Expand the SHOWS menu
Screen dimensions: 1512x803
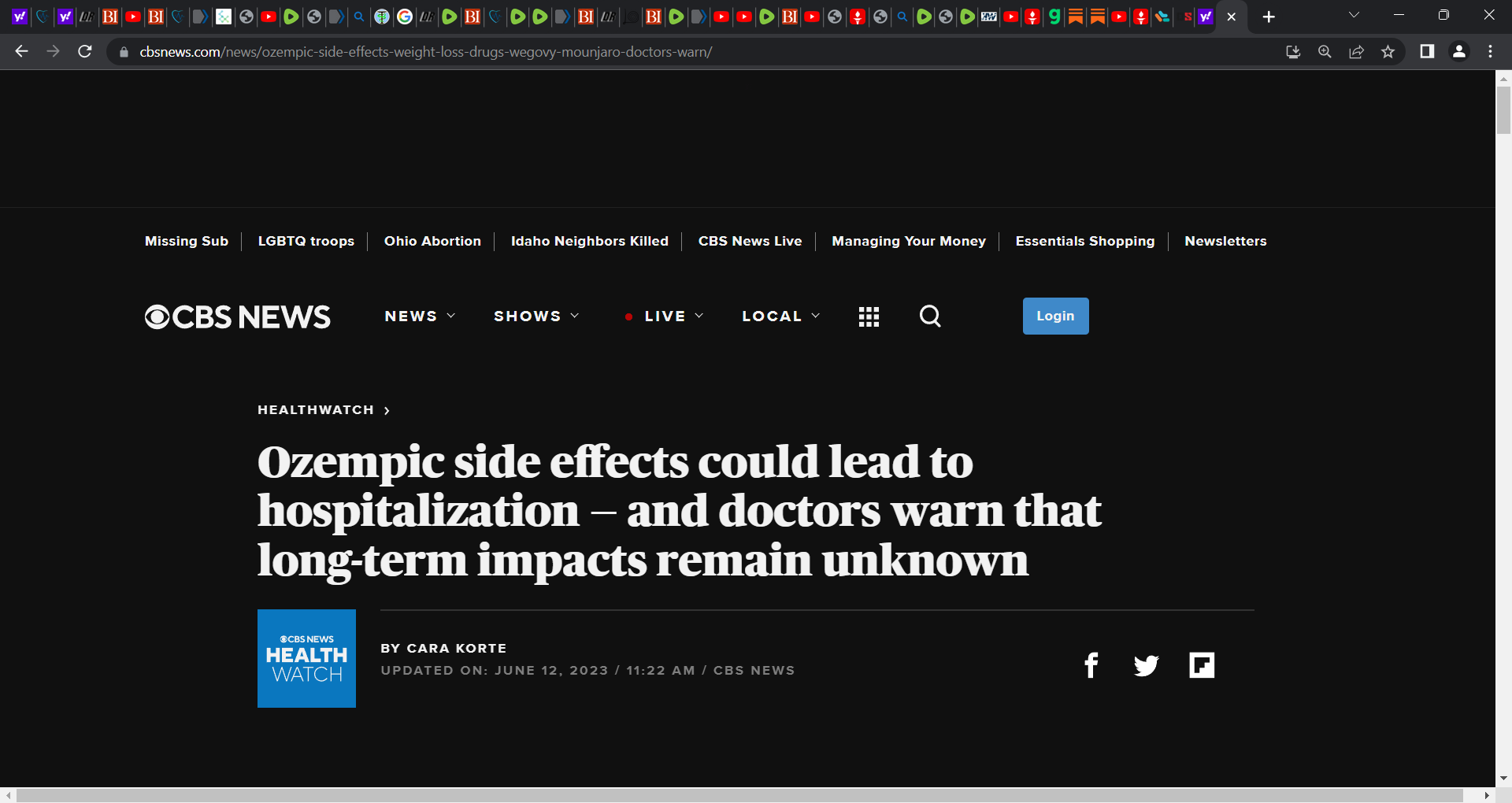(x=536, y=316)
